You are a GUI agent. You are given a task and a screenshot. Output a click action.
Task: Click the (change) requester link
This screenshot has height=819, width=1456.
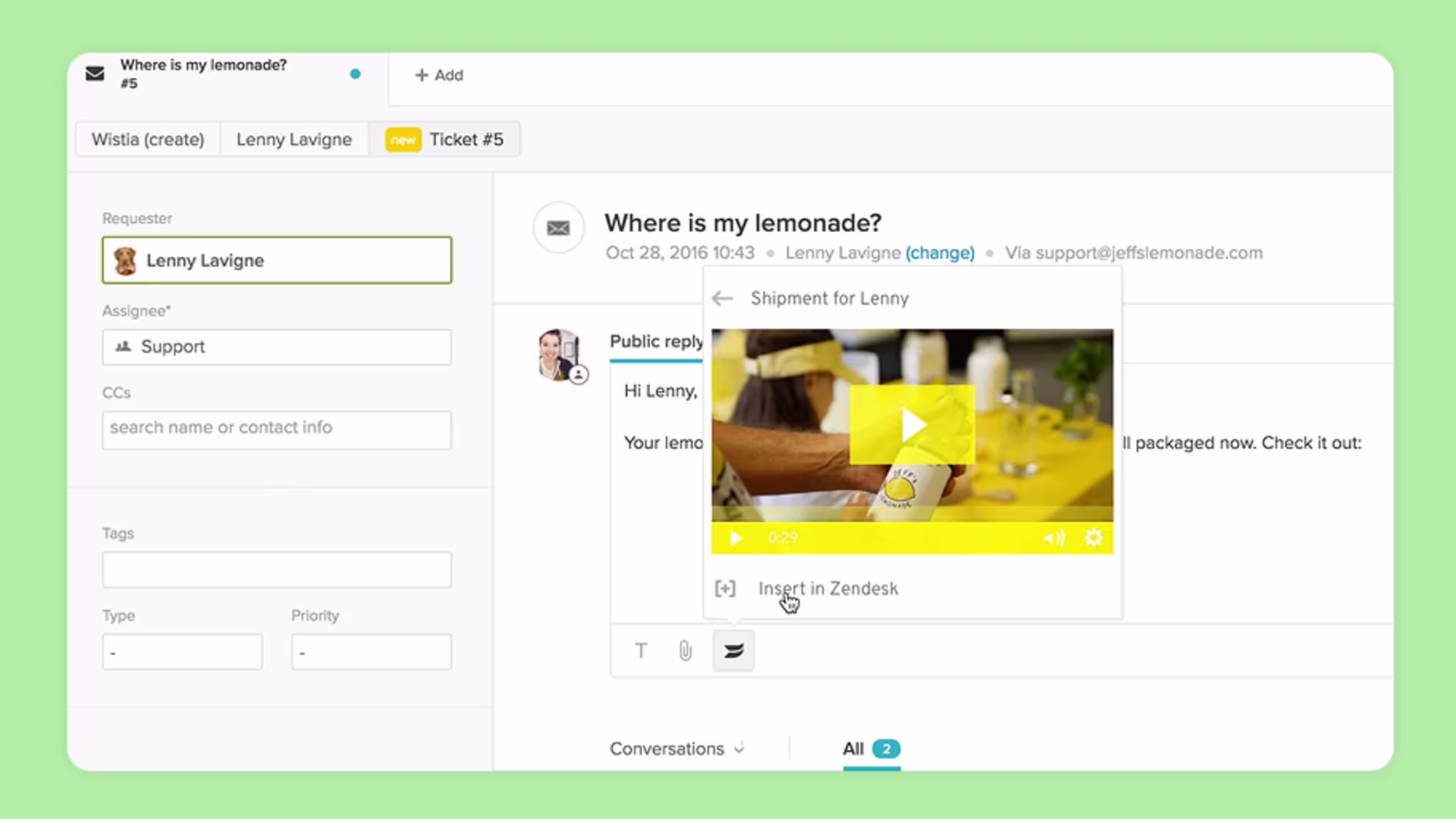[940, 253]
